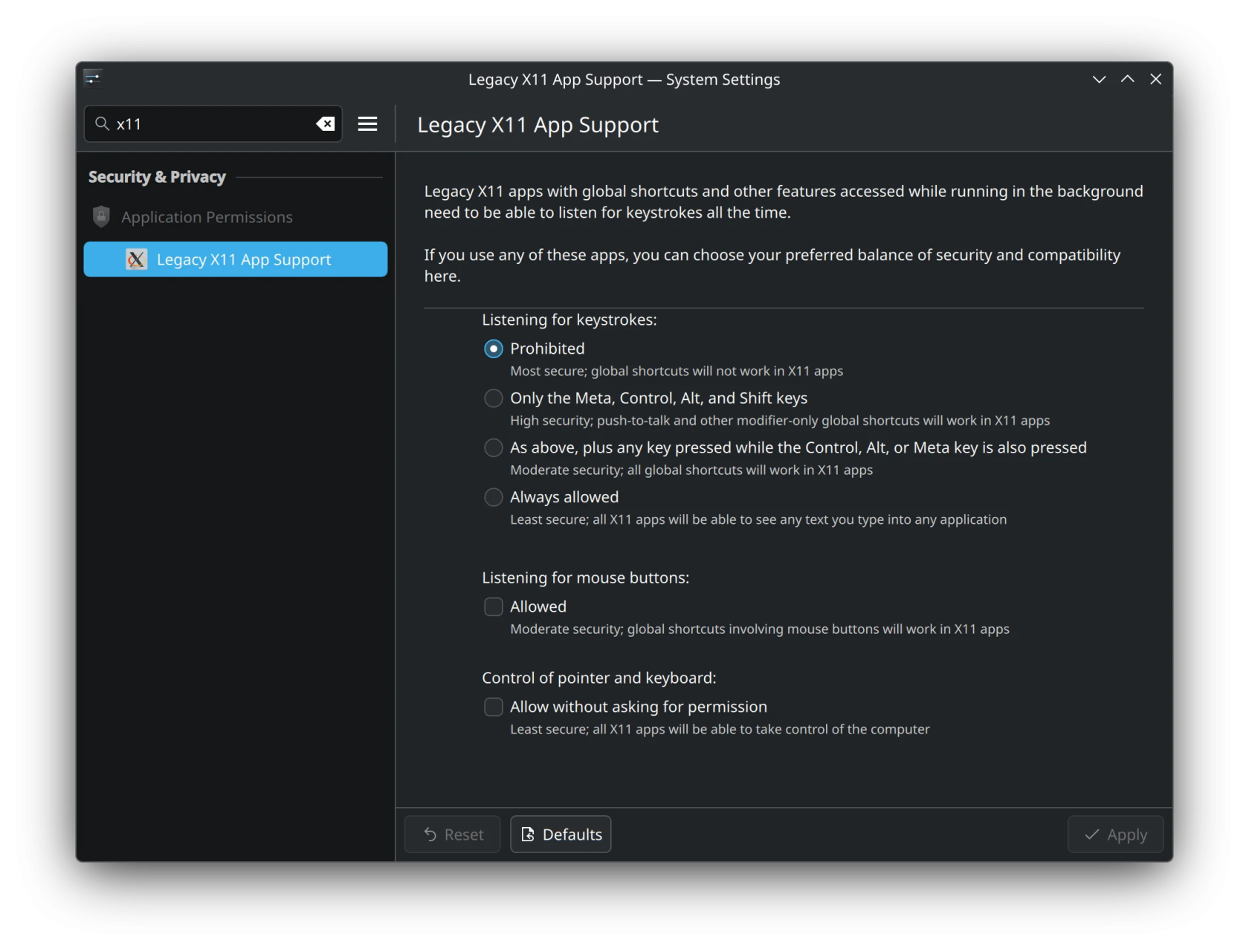Viewport: 1249px width, 952px height.
Task: Minimize the System Settings window
Action: 1099,79
